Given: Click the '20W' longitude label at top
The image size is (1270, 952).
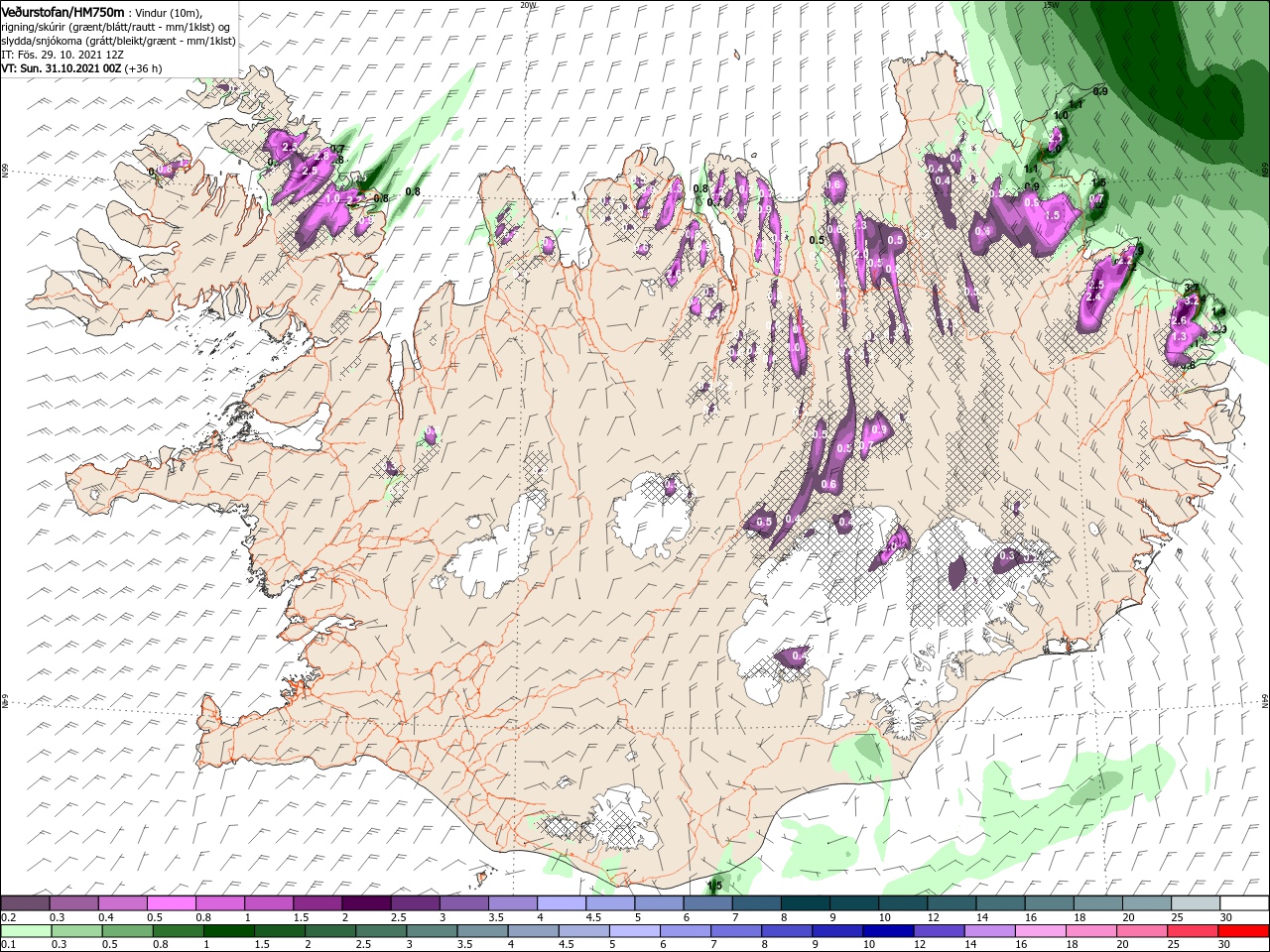Looking at the screenshot, I should click(528, 5).
